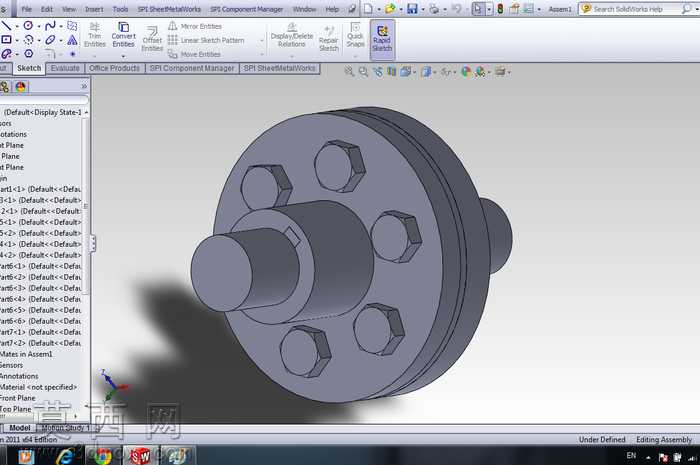The width and height of the screenshot is (700, 465).
Task: Open Internet Explorer from the taskbar
Action: [x=65, y=456]
